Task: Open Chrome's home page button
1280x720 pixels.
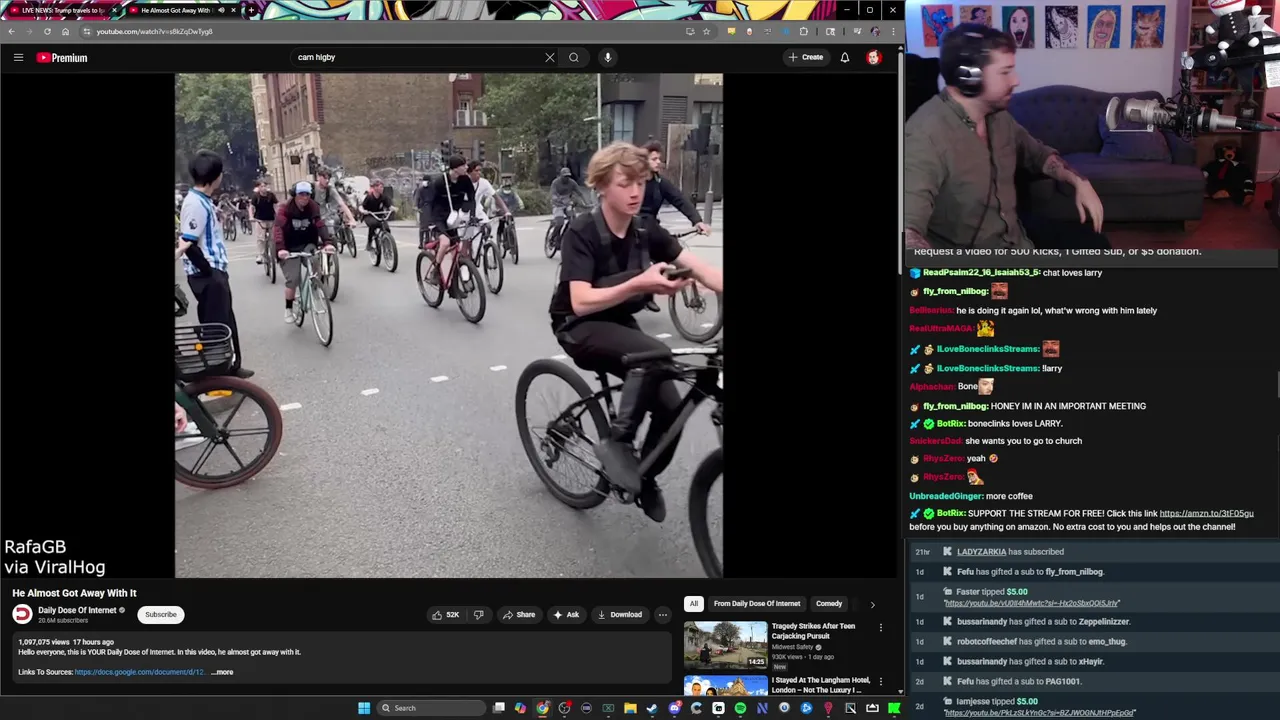Action: tap(65, 31)
